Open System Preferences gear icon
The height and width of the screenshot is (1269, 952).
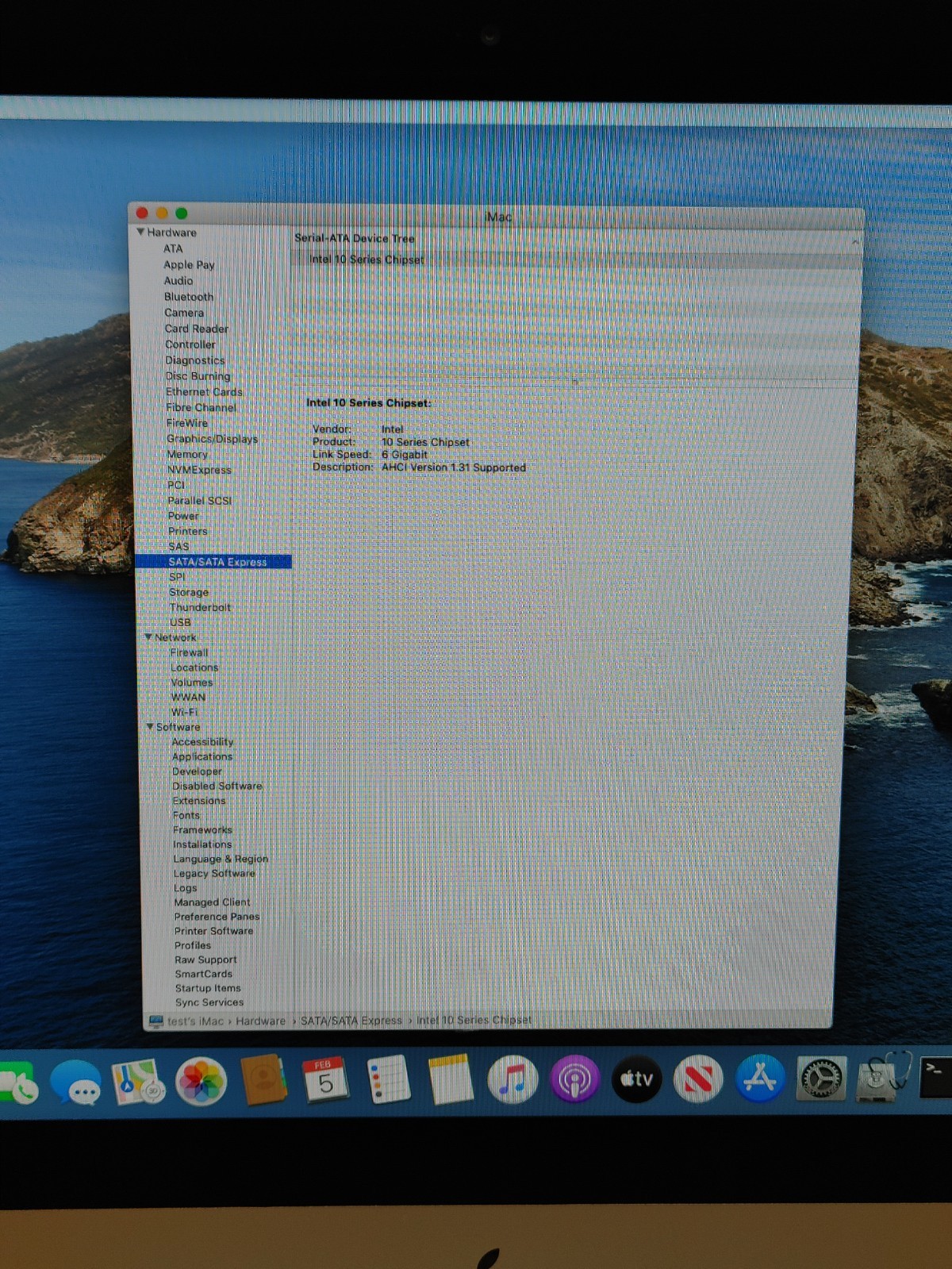click(820, 1079)
